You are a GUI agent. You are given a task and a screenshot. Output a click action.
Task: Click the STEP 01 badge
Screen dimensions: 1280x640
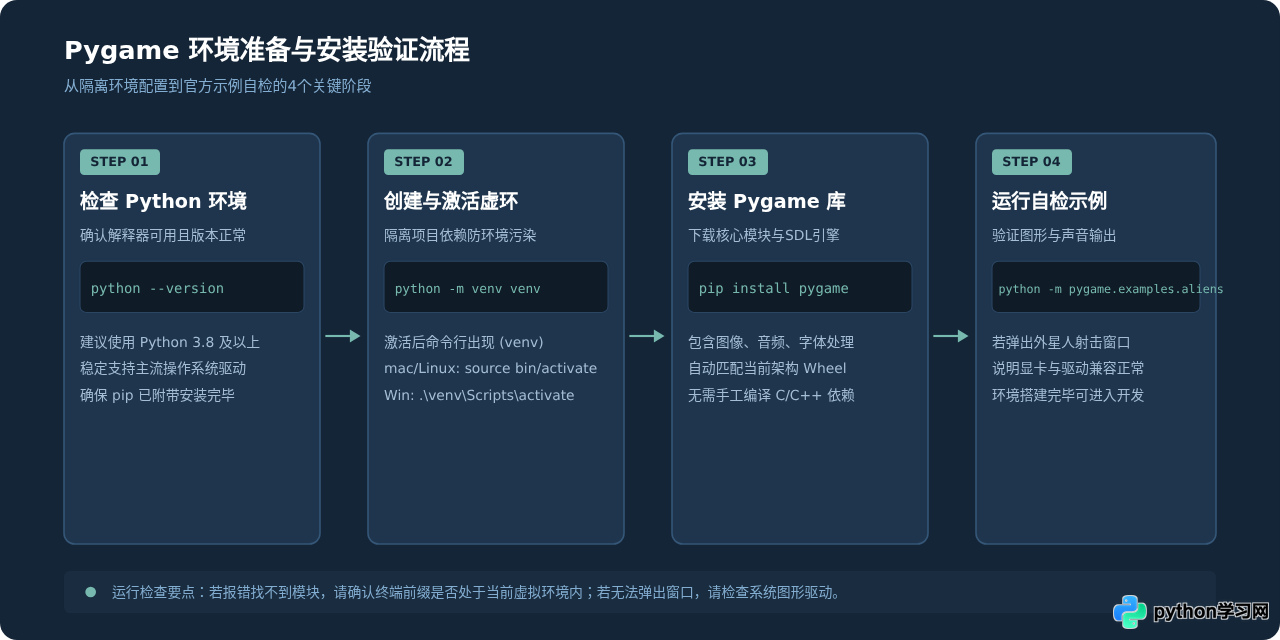point(120,162)
